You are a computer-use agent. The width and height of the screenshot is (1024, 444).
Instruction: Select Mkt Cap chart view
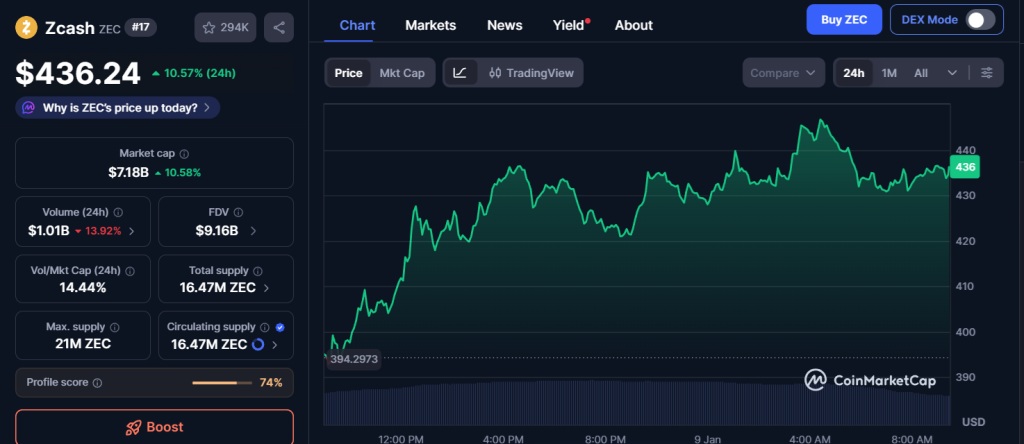click(x=402, y=72)
